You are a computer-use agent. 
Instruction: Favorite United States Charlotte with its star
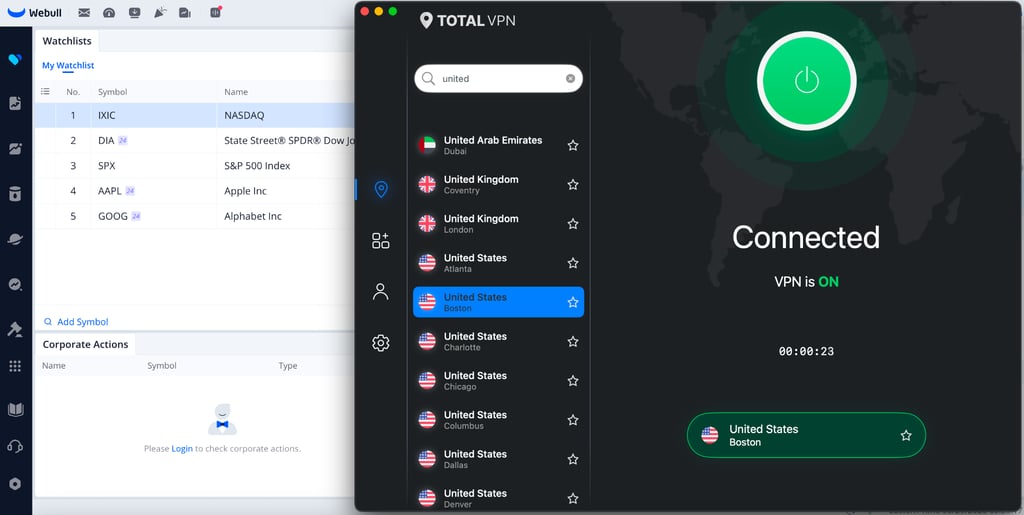point(573,341)
